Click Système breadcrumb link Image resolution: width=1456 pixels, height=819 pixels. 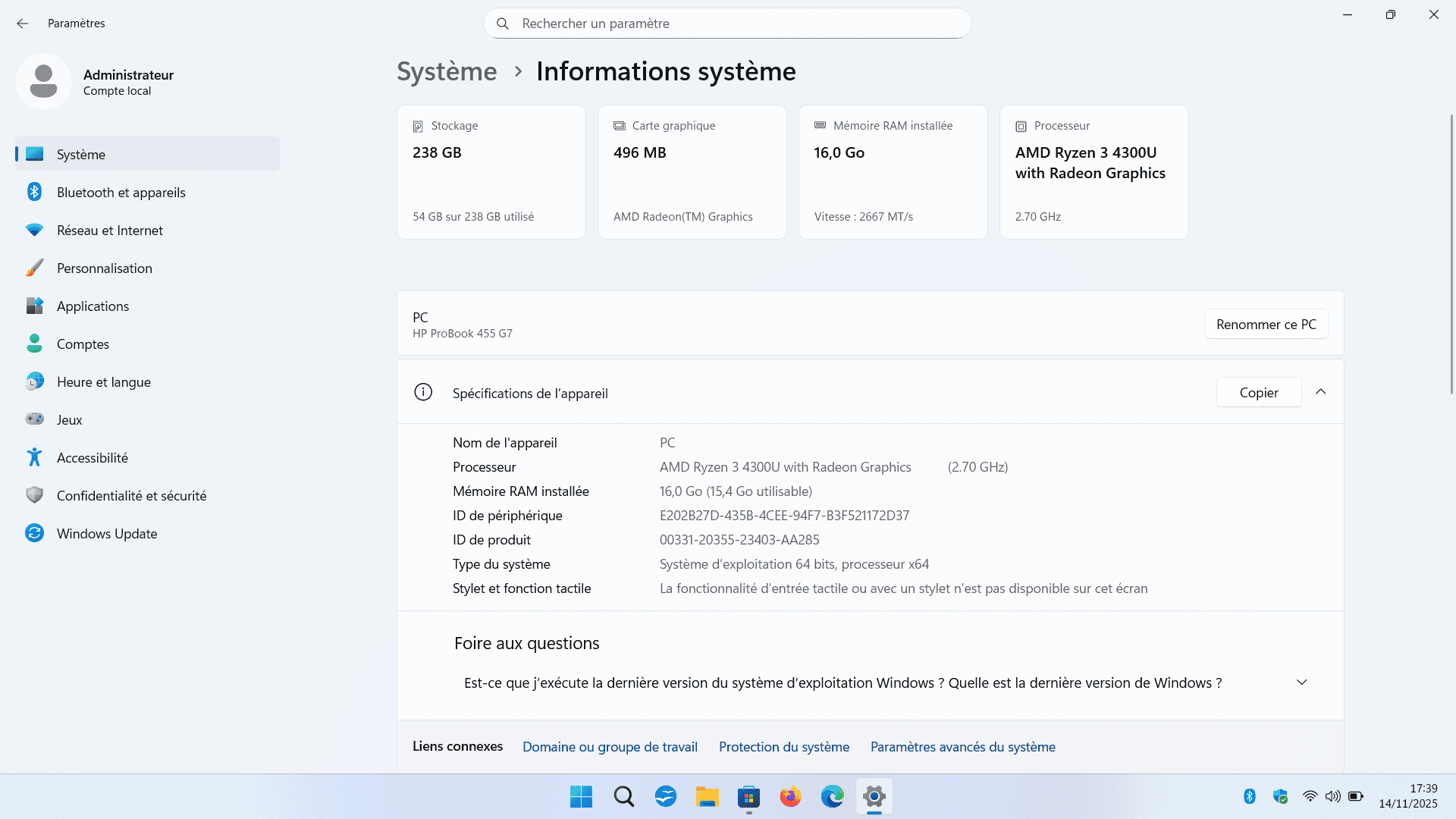click(x=447, y=71)
